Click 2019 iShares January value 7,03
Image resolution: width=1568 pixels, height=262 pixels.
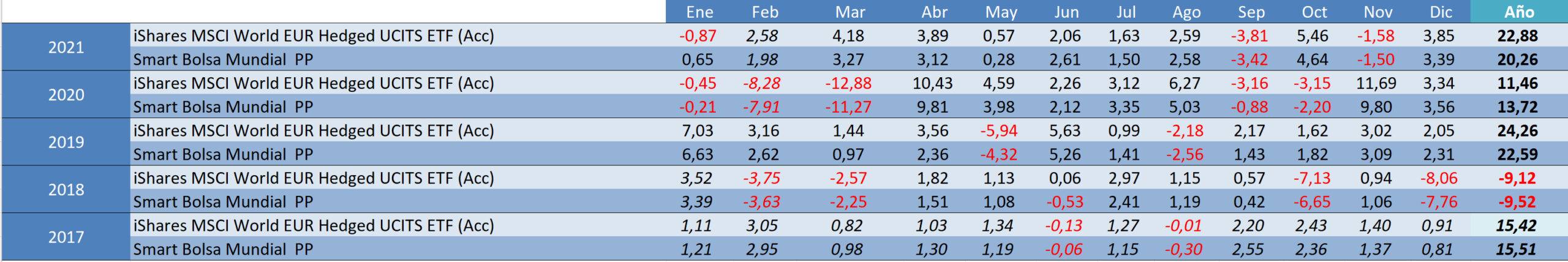point(698,130)
